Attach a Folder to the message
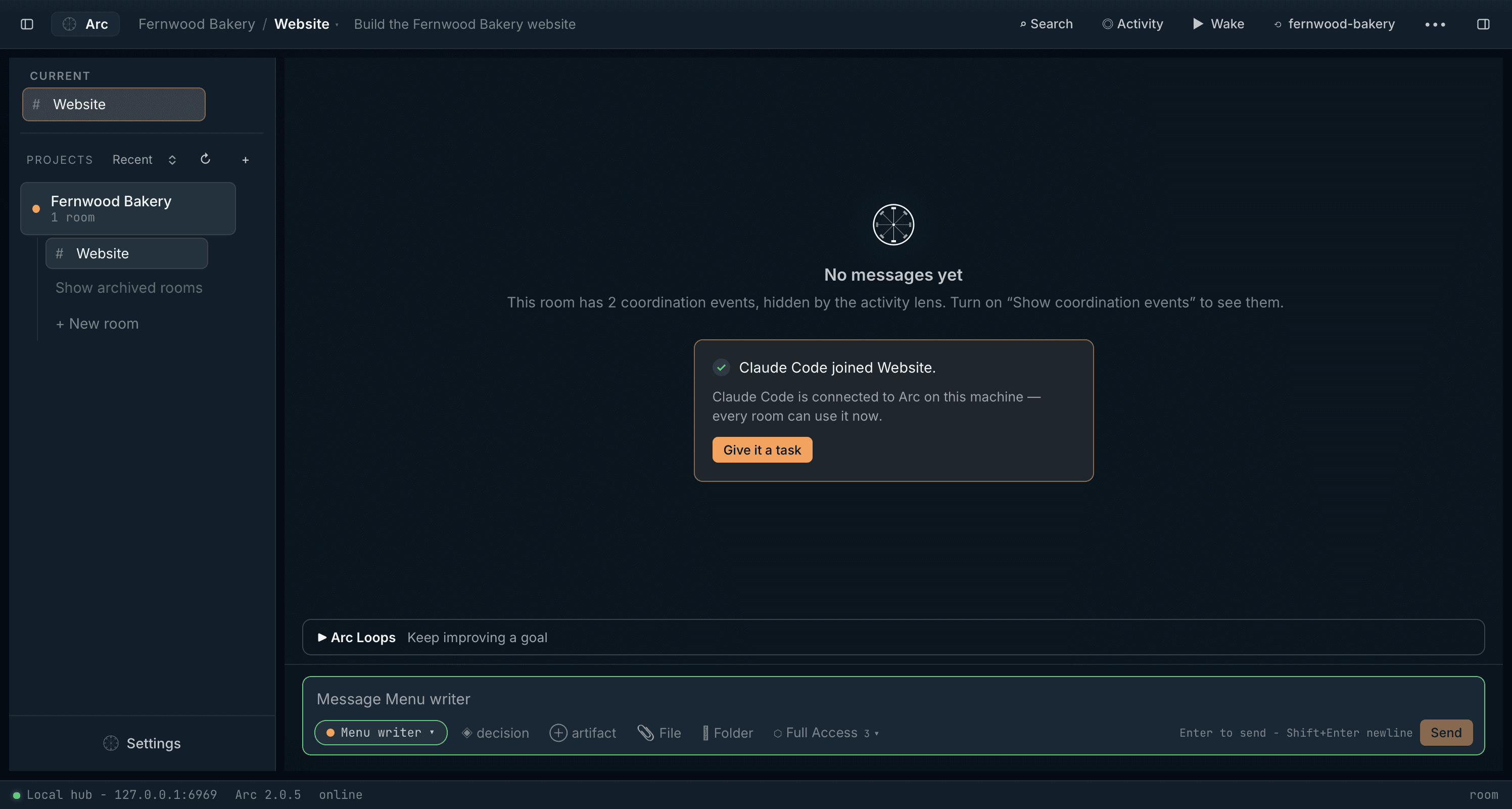This screenshot has width=1512, height=809. (728, 733)
